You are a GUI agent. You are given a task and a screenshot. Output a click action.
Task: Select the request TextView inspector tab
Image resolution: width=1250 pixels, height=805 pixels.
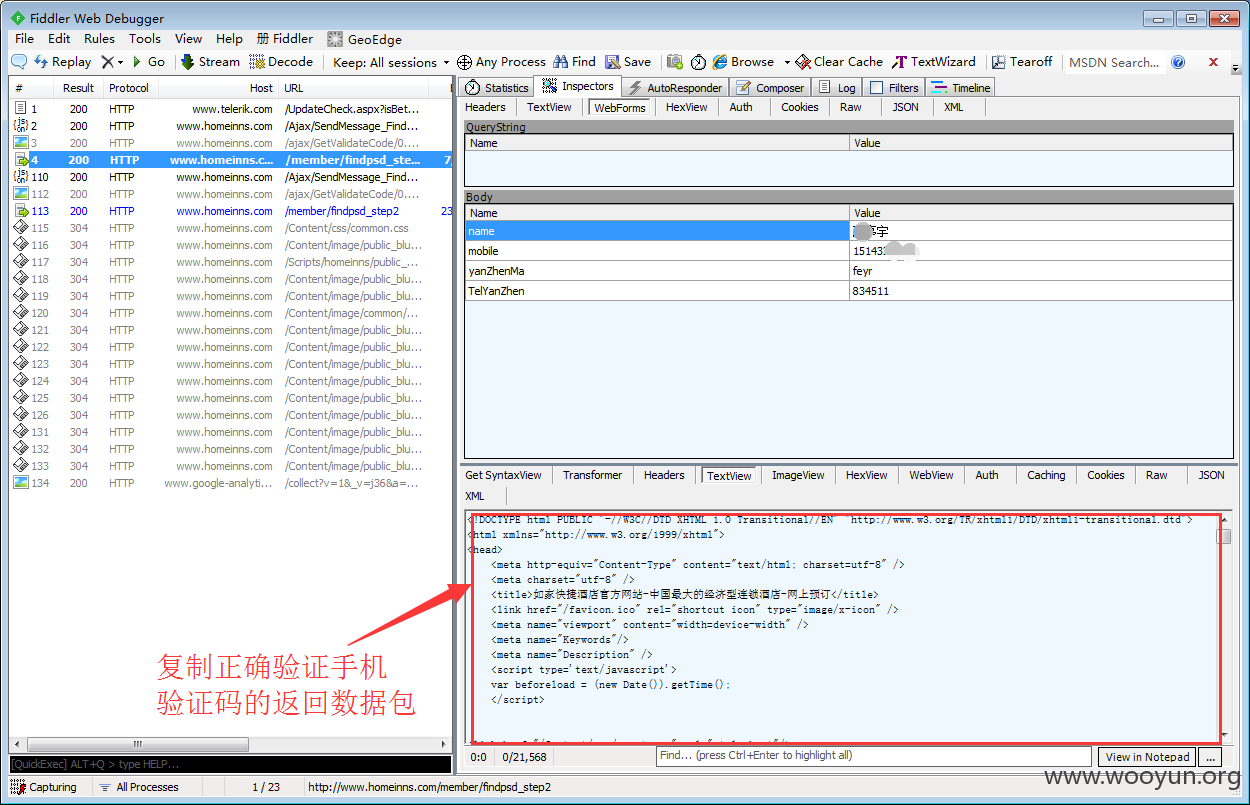(549, 107)
